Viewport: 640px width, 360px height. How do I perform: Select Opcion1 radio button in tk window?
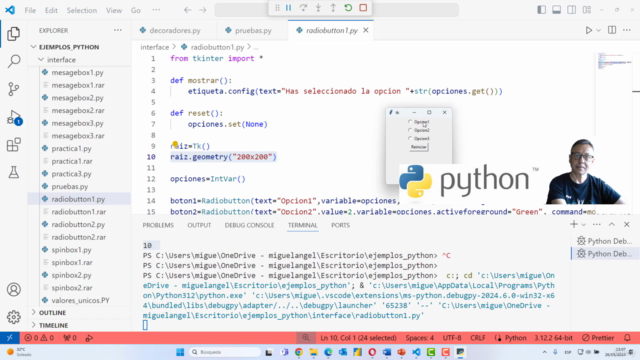coord(419,122)
